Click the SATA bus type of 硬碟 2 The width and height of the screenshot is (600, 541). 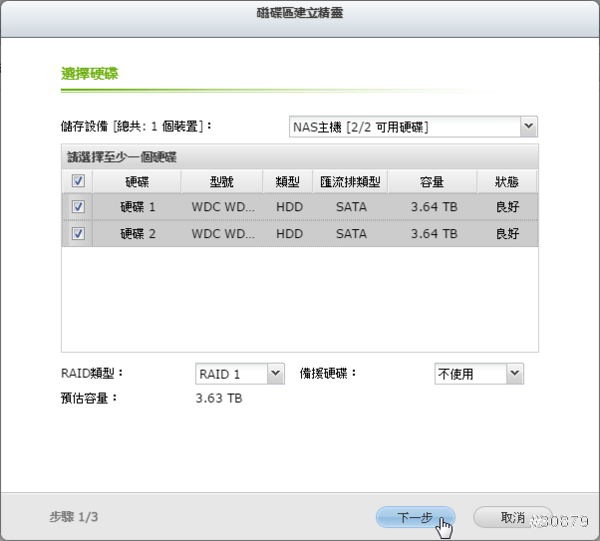click(x=350, y=234)
